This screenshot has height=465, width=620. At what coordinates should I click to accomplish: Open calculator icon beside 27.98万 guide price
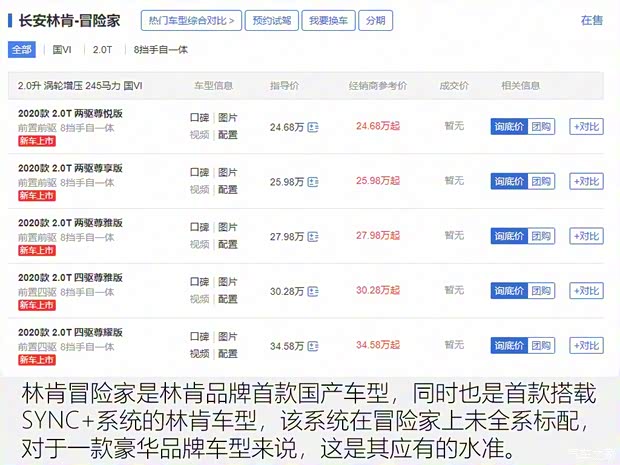tap(313, 237)
